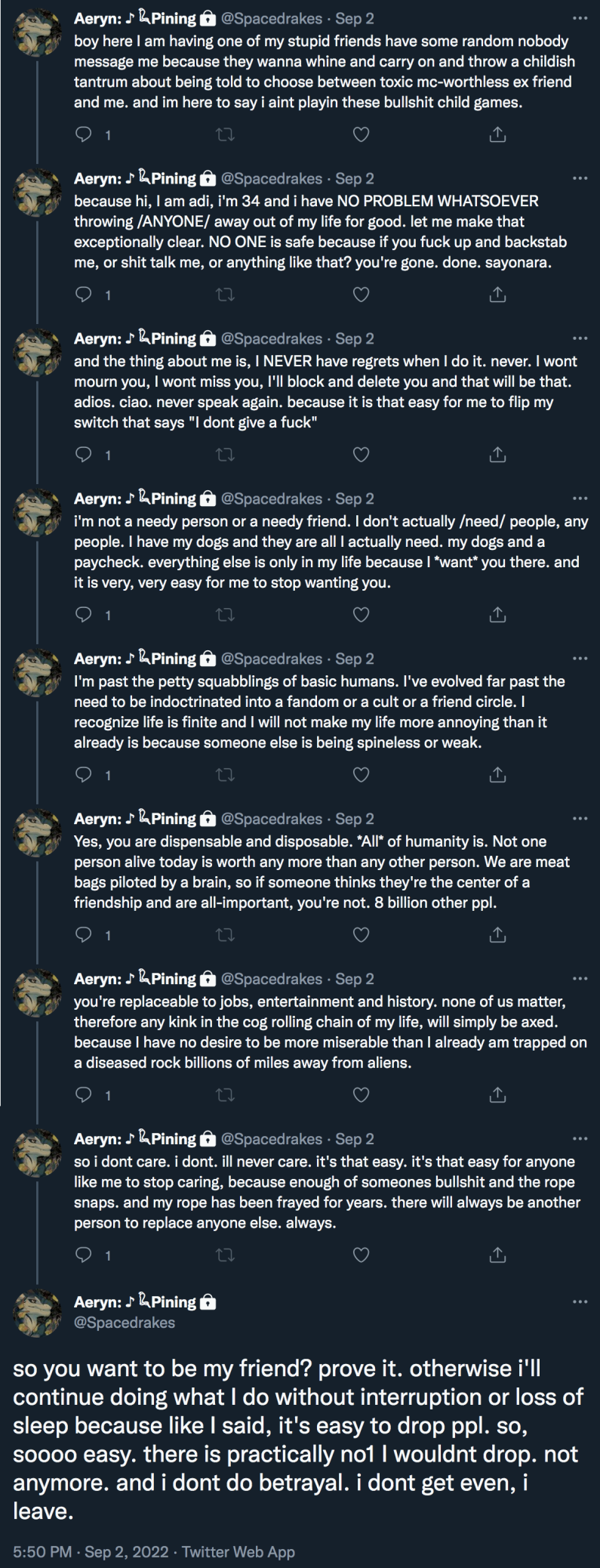Viewport: 600px width, 1568px height.
Task: Open Sep 2 date on 'diseased rock' tweet
Action: (355, 979)
